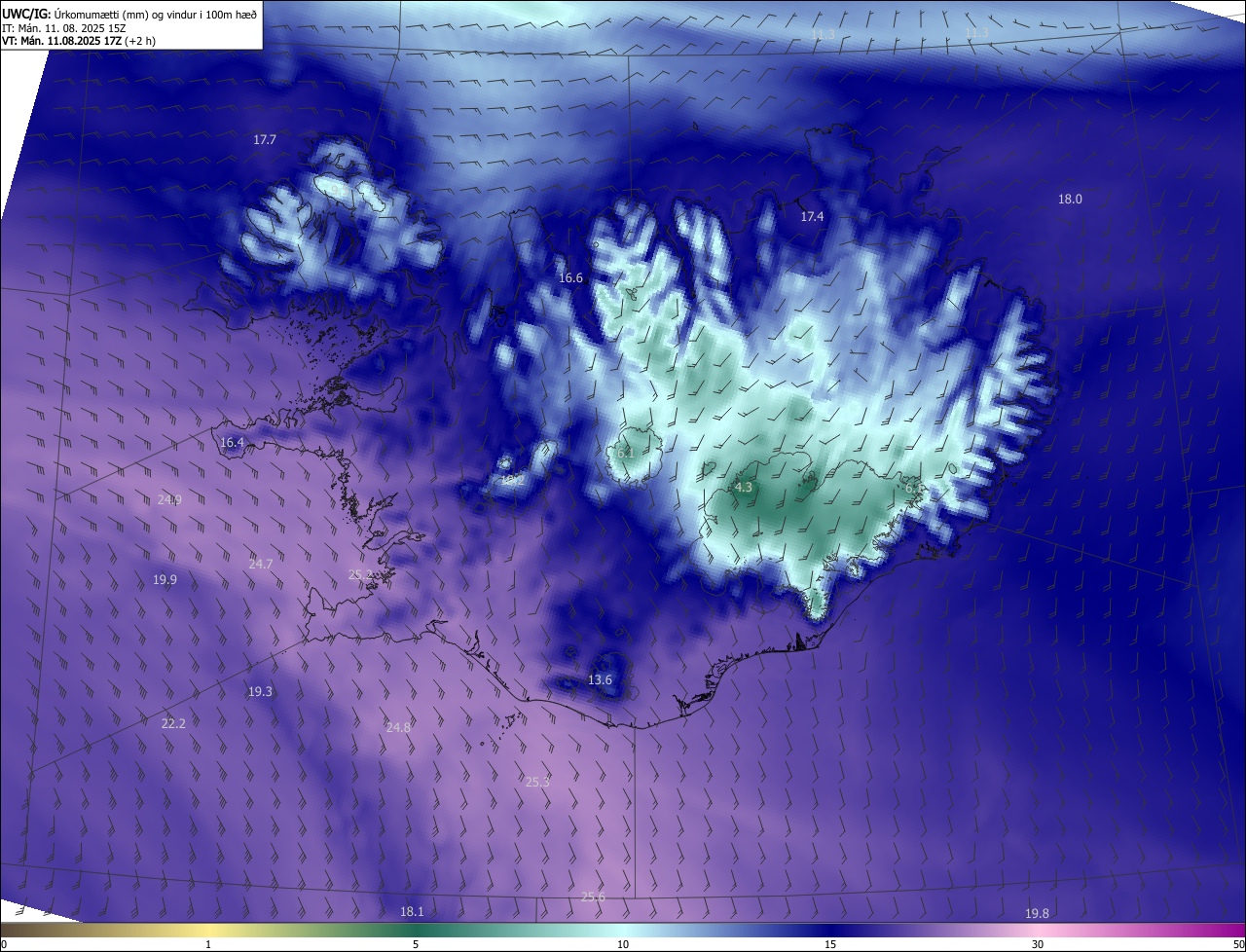The width and height of the screenshot is (1246, 952).
Task: Click the 25.2 value label
Action: tap(360, 575)
